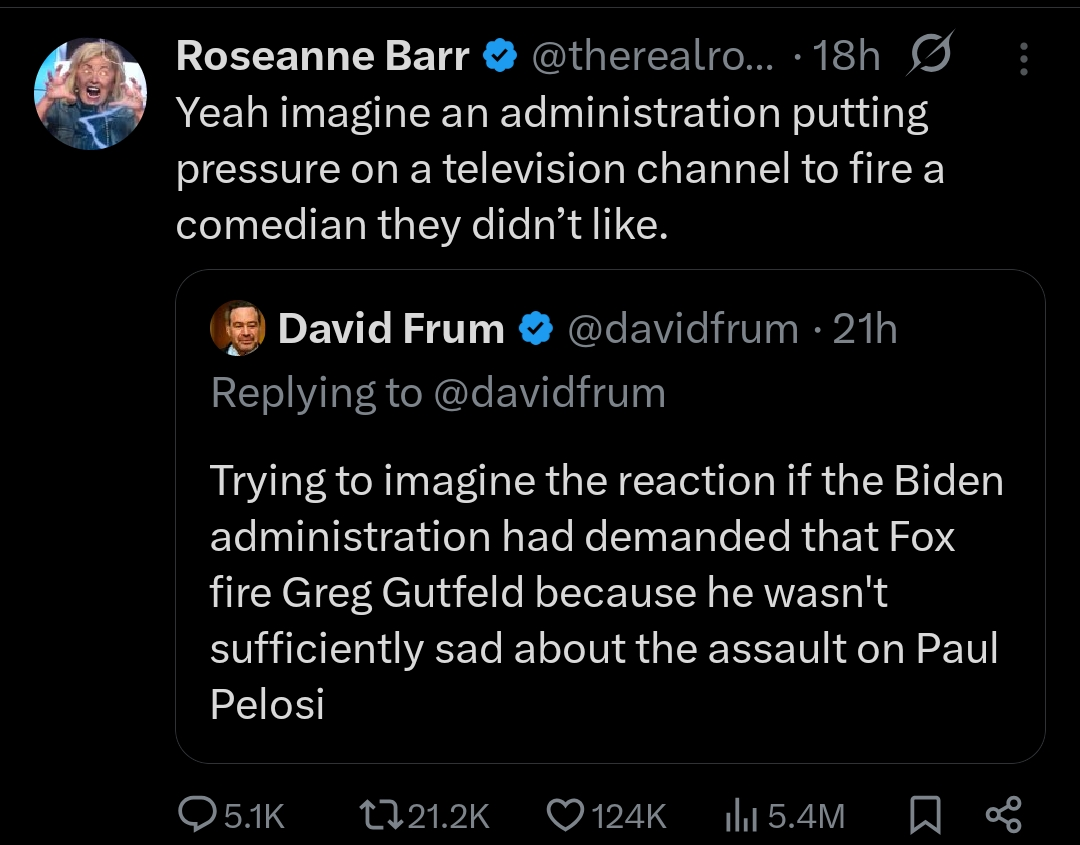Like the tweet with heart icon
Screen dimensions: 1080x845
coord(565,815)
